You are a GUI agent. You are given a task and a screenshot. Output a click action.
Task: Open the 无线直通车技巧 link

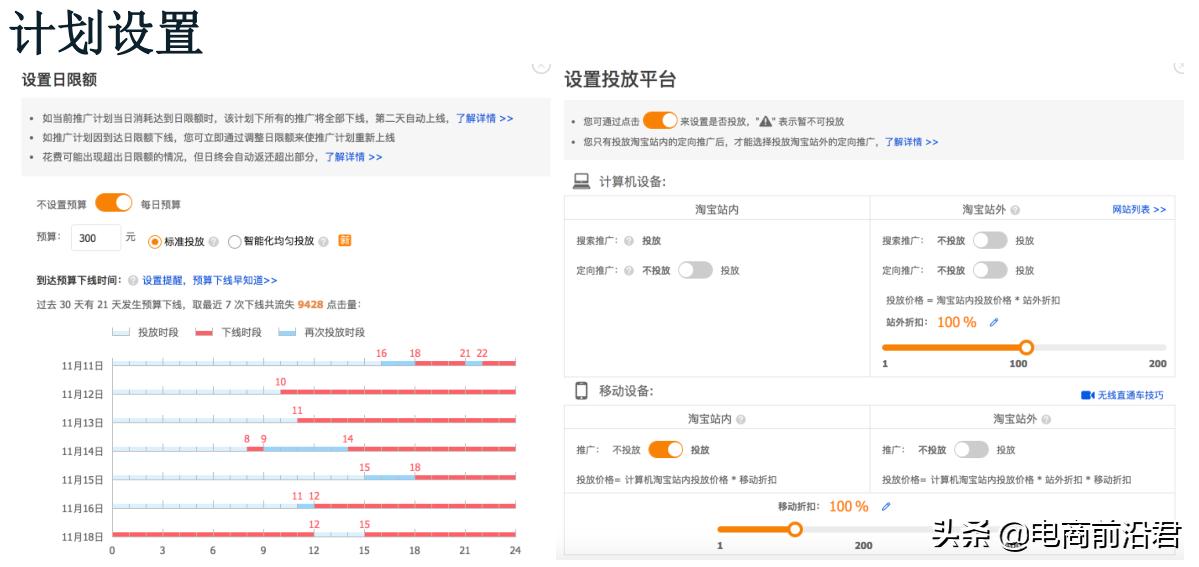click(x=1131, y=396)
